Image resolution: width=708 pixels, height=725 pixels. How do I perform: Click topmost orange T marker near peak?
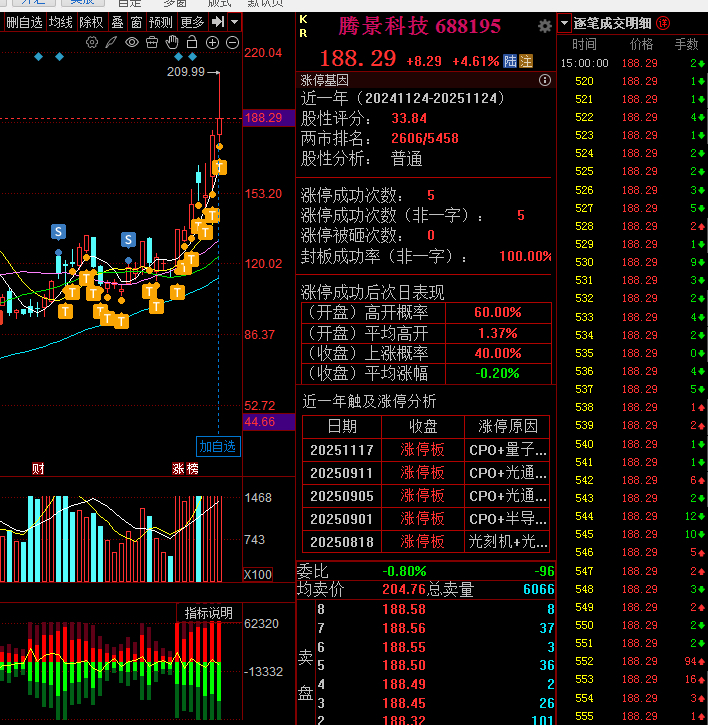tap(220, 167)
